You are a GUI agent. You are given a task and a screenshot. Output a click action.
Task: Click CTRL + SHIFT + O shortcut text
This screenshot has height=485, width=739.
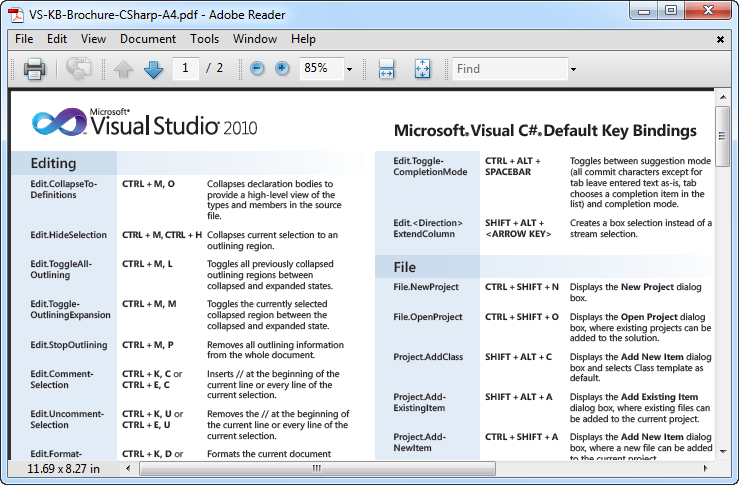click(522, 317)
